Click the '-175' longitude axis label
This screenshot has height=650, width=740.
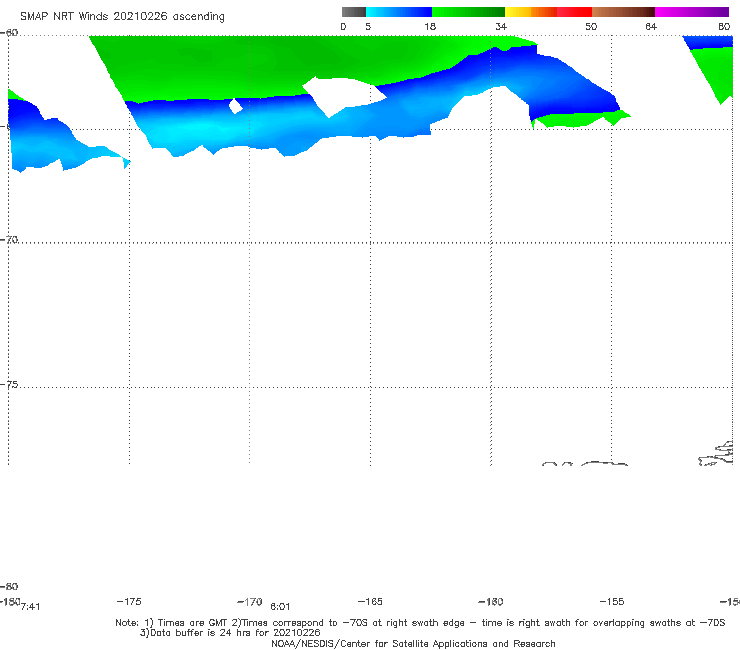(x=129, y=602)
